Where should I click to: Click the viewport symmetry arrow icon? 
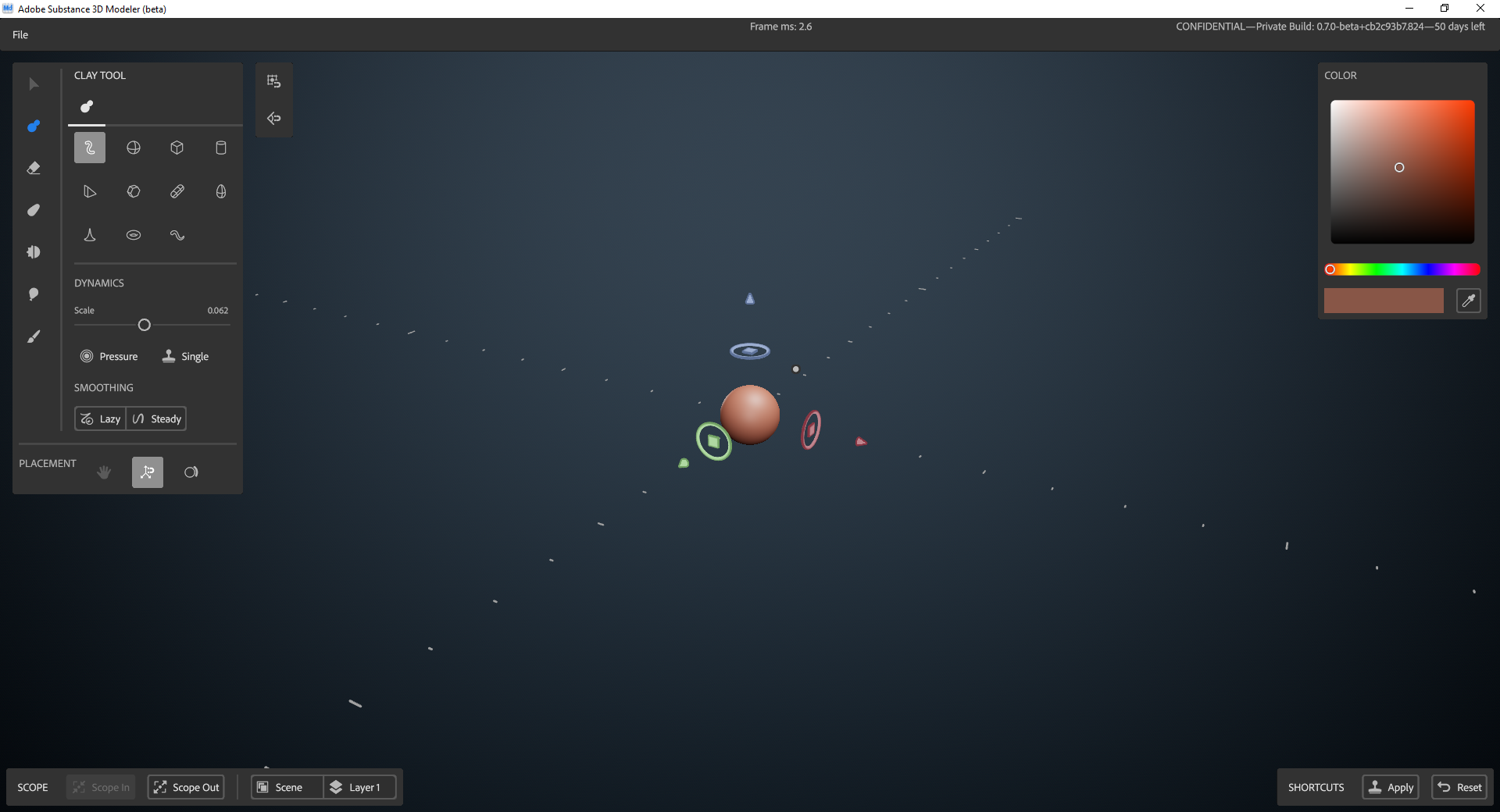[x=274, y=119]
